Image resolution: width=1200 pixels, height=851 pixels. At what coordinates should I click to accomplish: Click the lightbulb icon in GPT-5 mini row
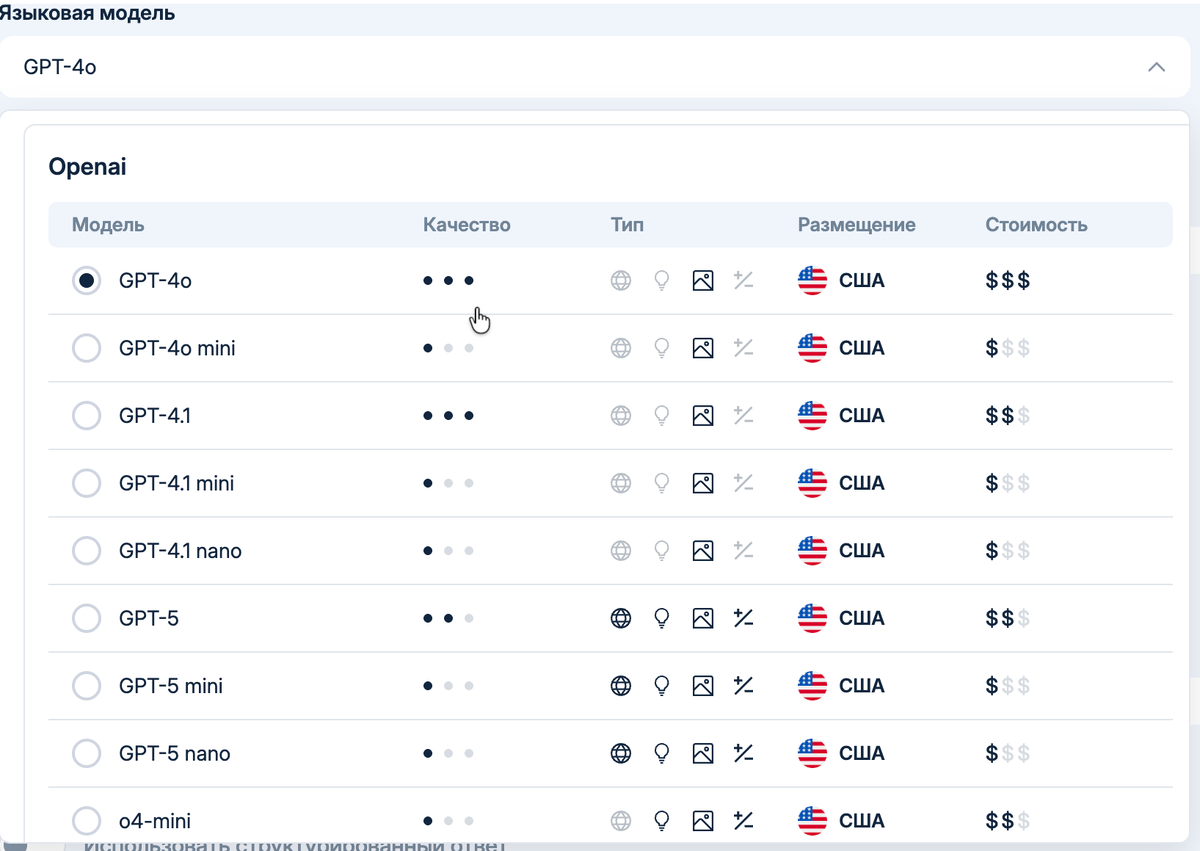(x=661, y=686)
